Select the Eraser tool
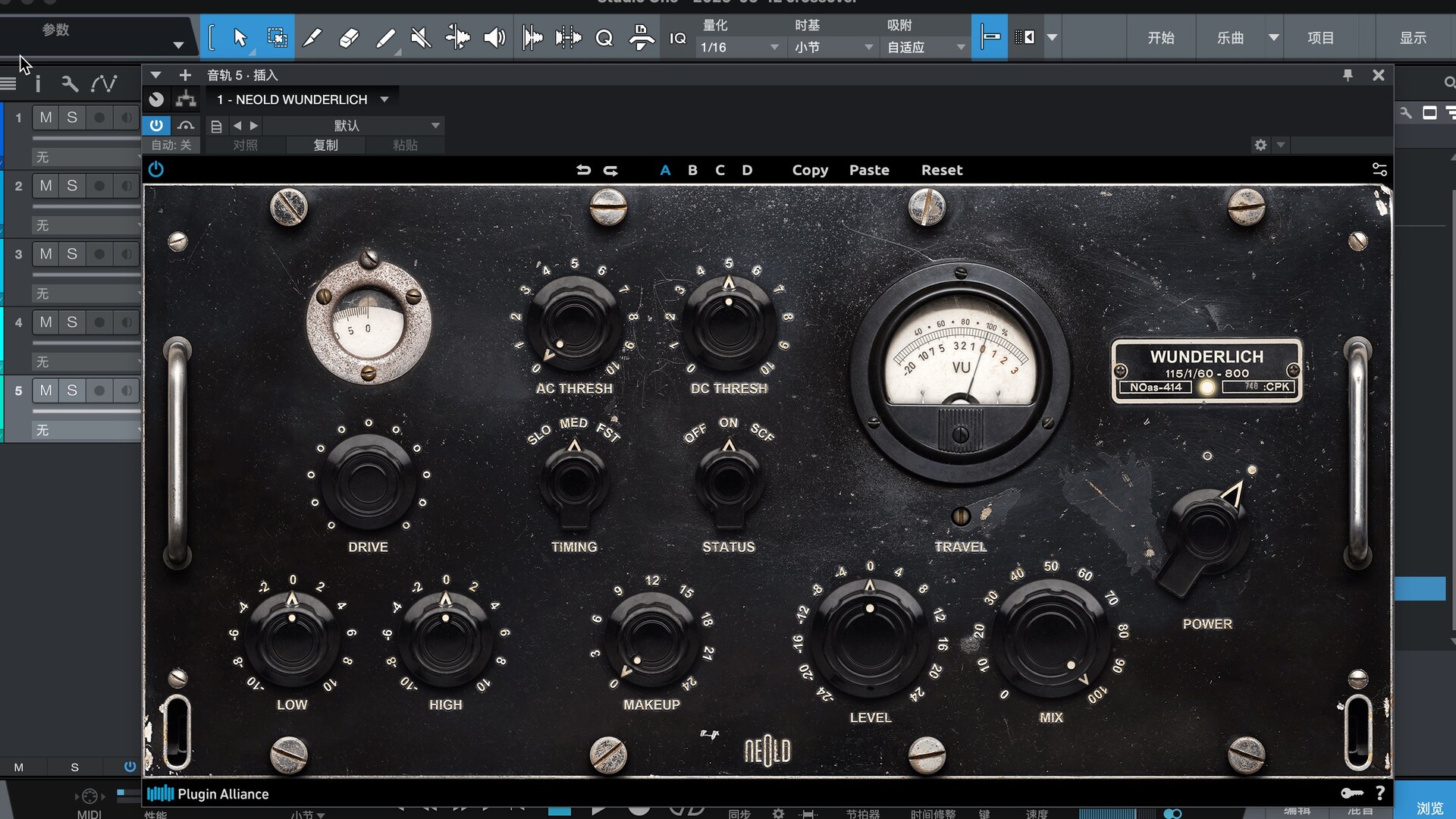The width and height of the screenshot is (1456, 819). pos(349,37)
